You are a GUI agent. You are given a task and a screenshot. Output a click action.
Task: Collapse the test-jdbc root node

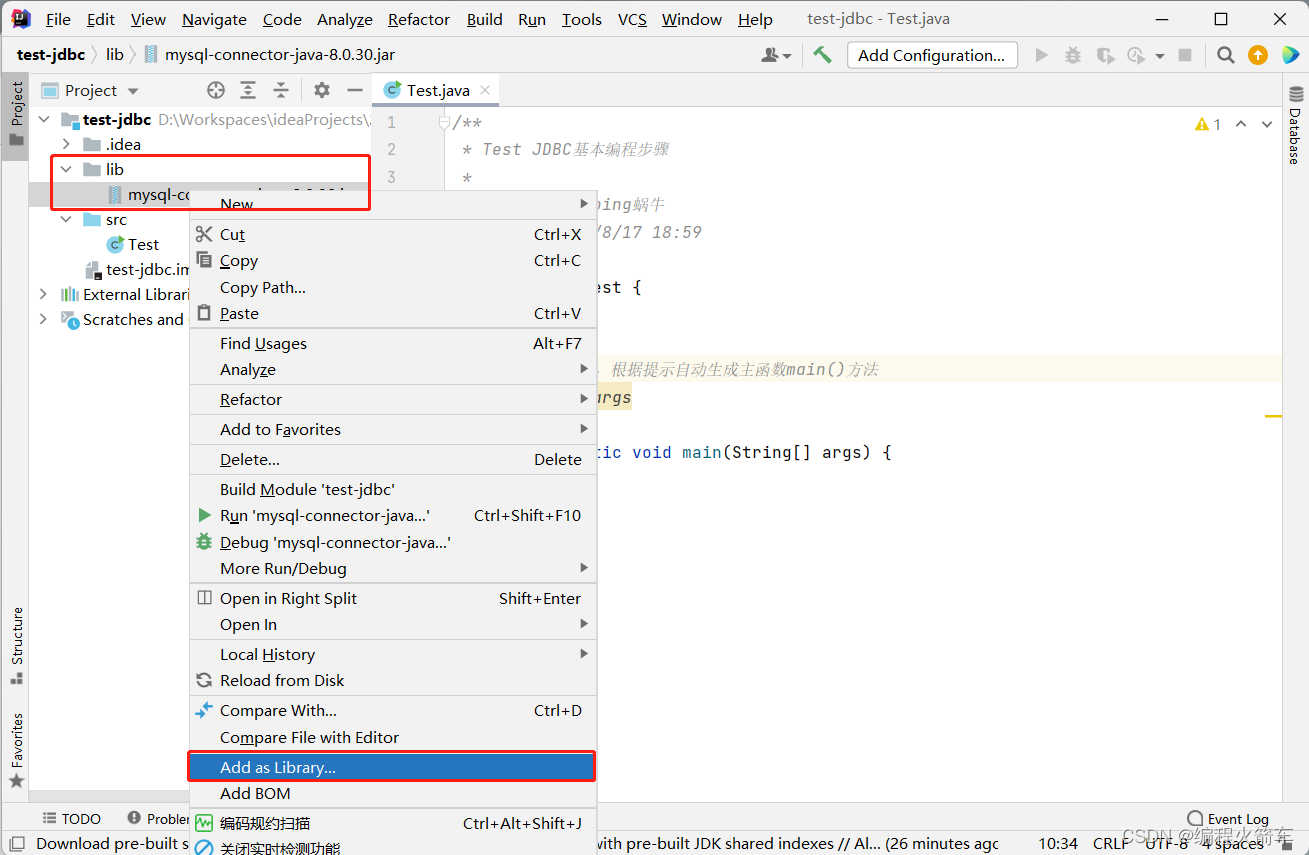tap(43, 119)
